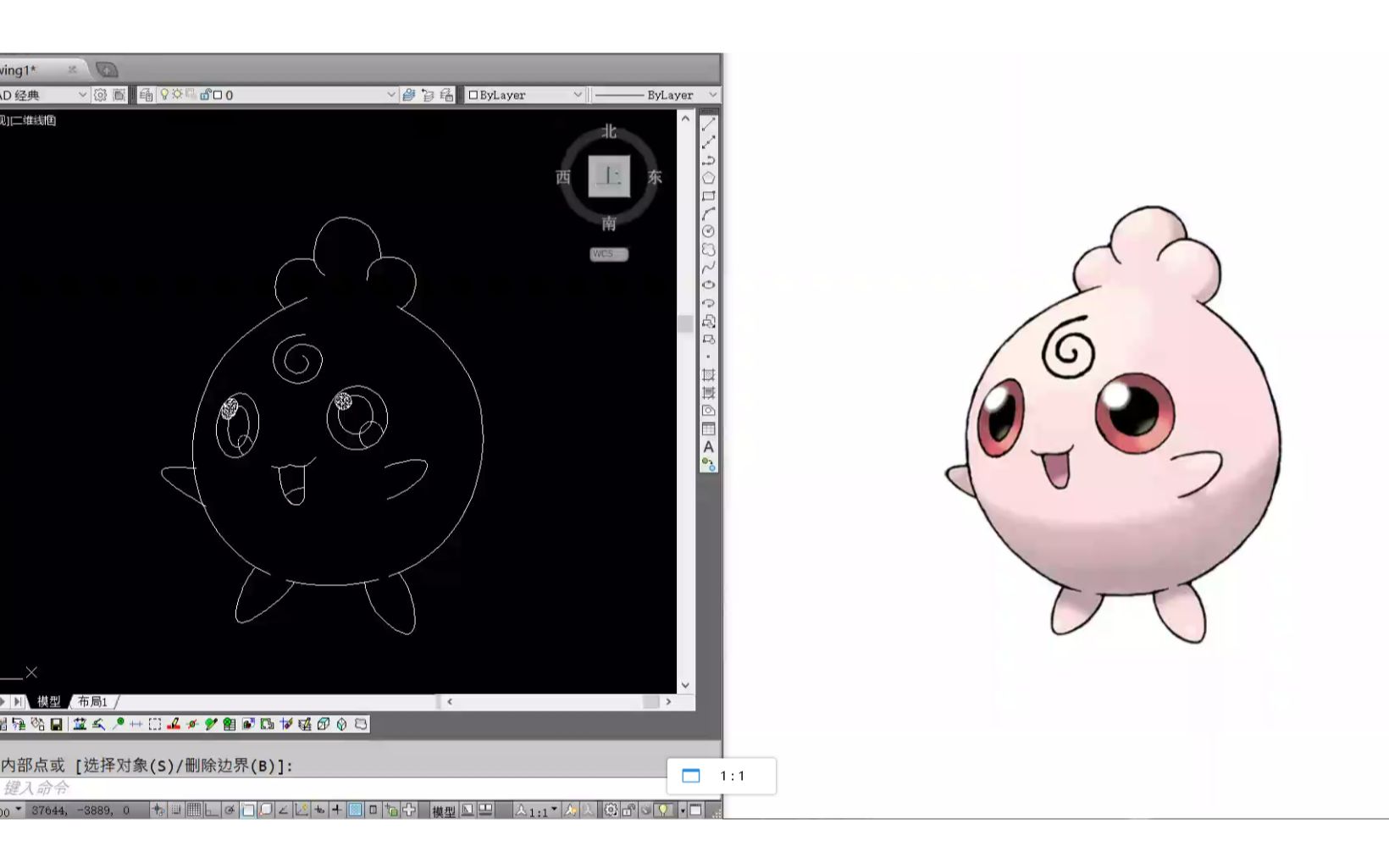Click 东 direction on ViewCube compass
This screenshot has height=868, width=1389.
click(655, 177)
